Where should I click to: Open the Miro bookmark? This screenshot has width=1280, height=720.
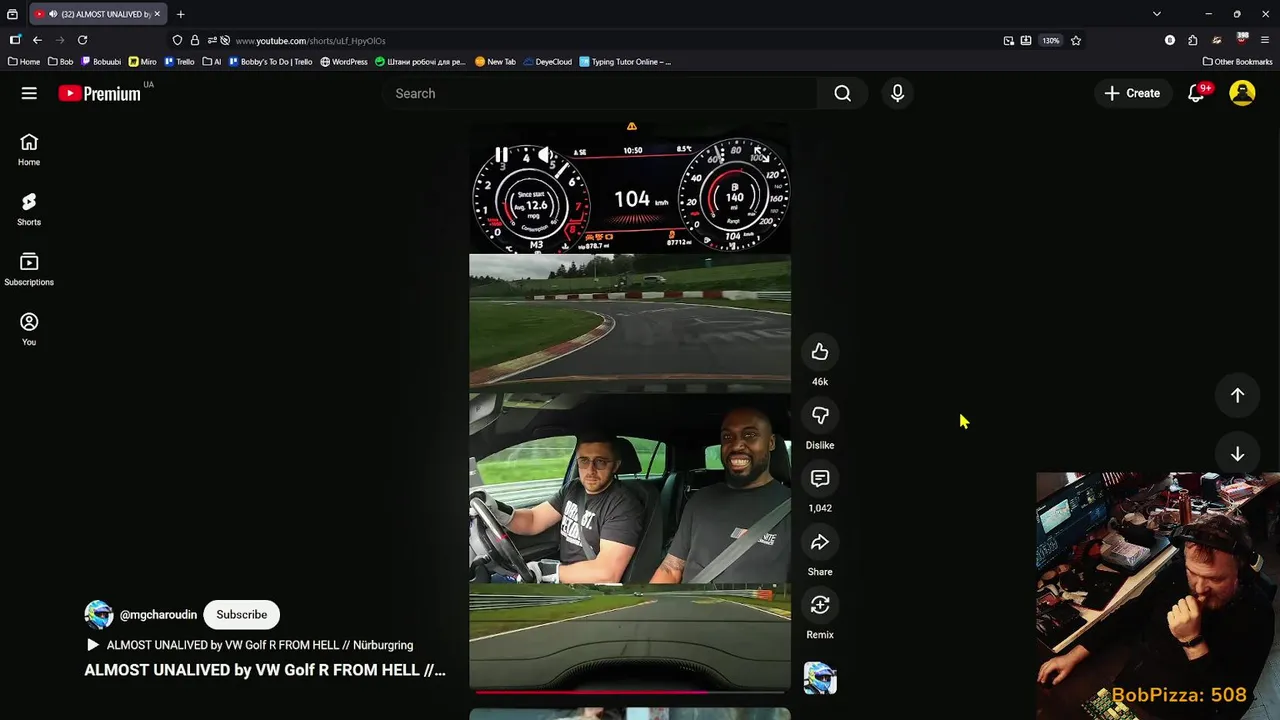click(x=143, y=62)
